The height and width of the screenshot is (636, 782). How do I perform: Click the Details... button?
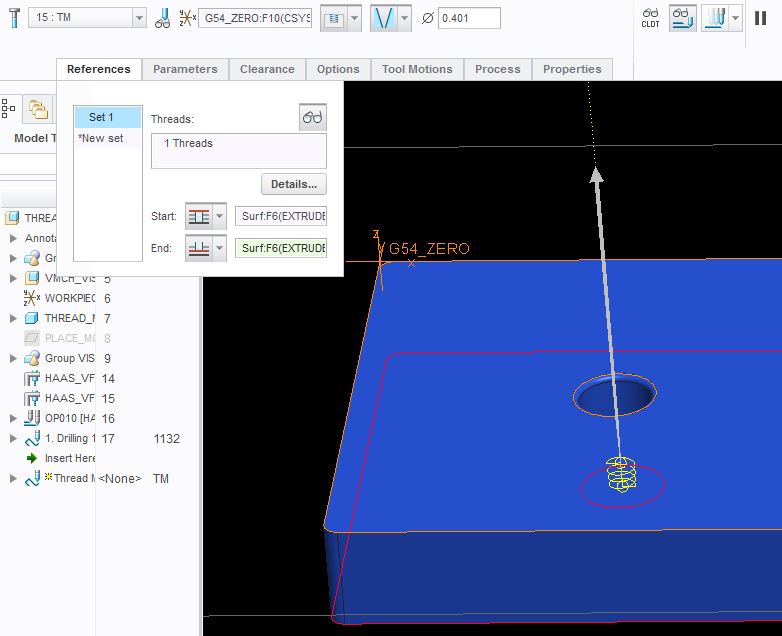coord(294,184)
